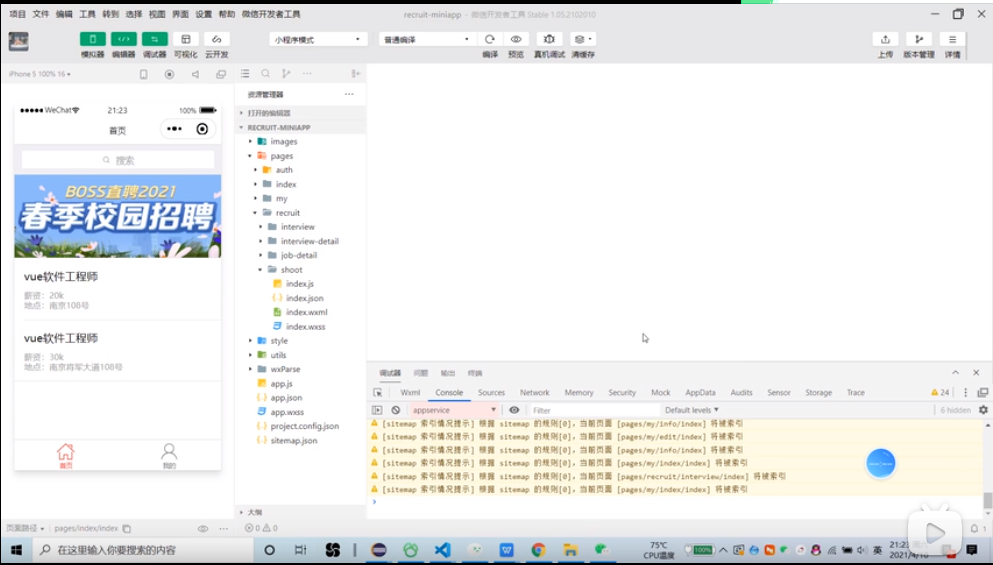This screenshot has width=993, height=565.
Task: Expand the 大纲 outline section
Action: click(x=300, y=512)
